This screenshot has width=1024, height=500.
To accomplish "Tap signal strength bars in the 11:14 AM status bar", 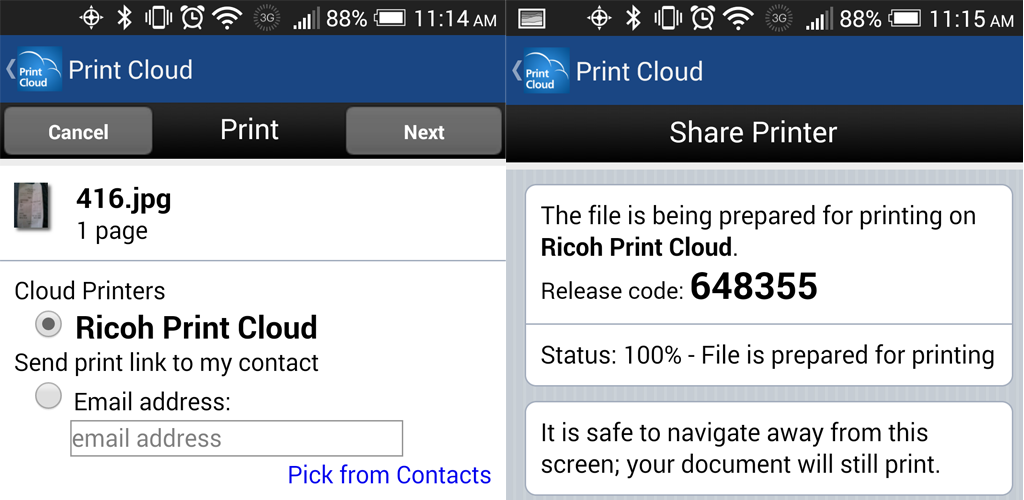I will click(x=306, y=19).
